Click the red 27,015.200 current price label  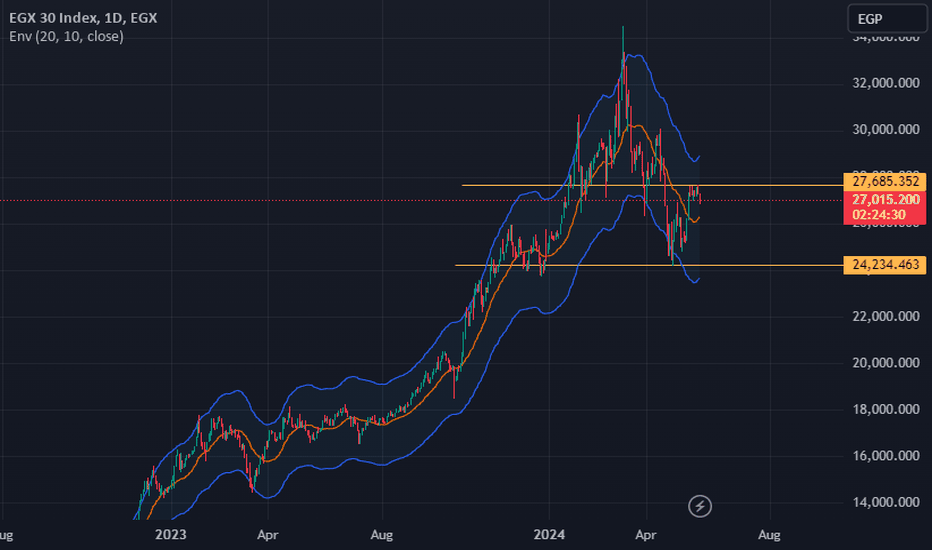(x=884, y=199)
